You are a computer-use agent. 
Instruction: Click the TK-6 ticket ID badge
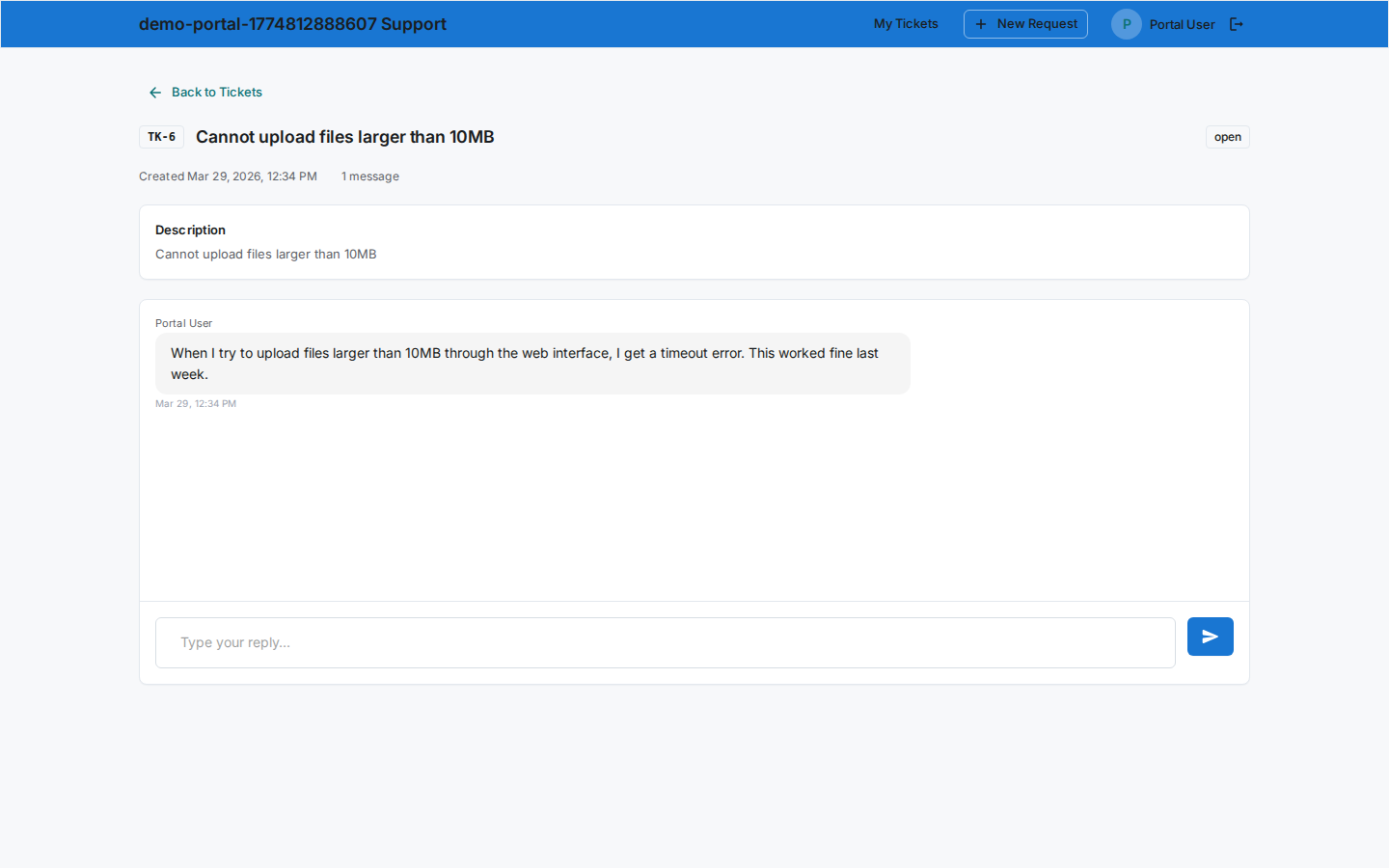[x=161, y=137]
